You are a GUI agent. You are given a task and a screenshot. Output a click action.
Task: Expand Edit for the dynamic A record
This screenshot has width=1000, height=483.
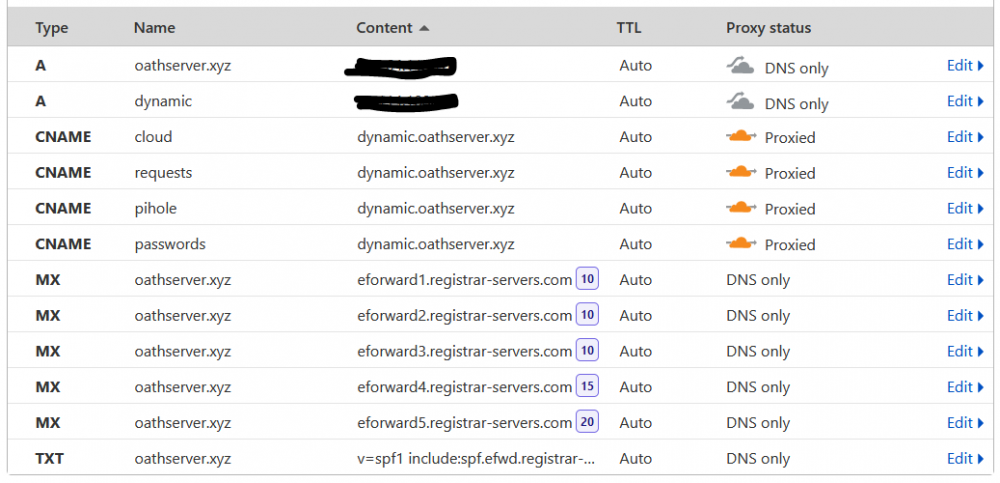(x=965, y=101)
